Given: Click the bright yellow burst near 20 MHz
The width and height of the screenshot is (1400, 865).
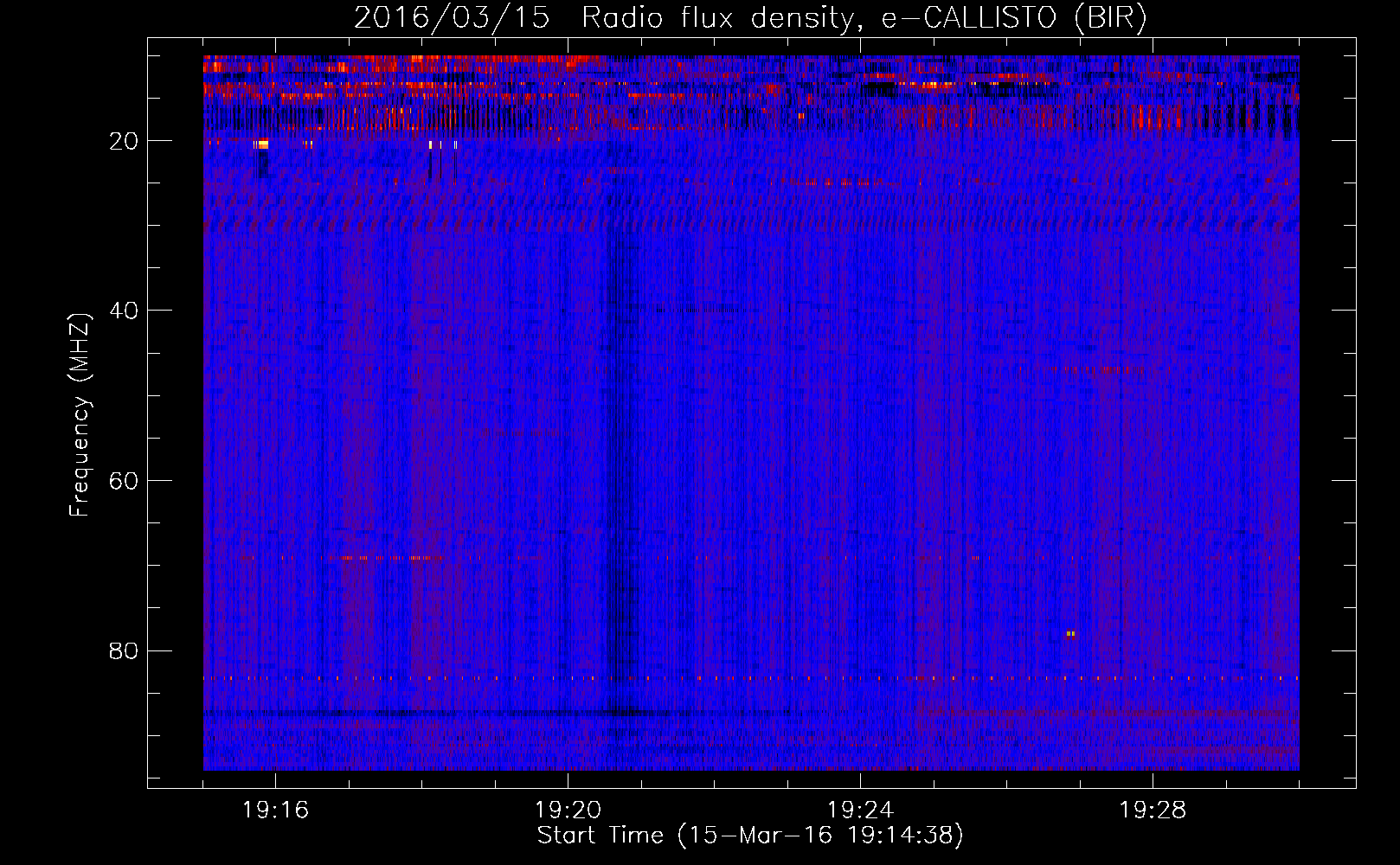Looking at the screenshot, I should click(262, 144).
